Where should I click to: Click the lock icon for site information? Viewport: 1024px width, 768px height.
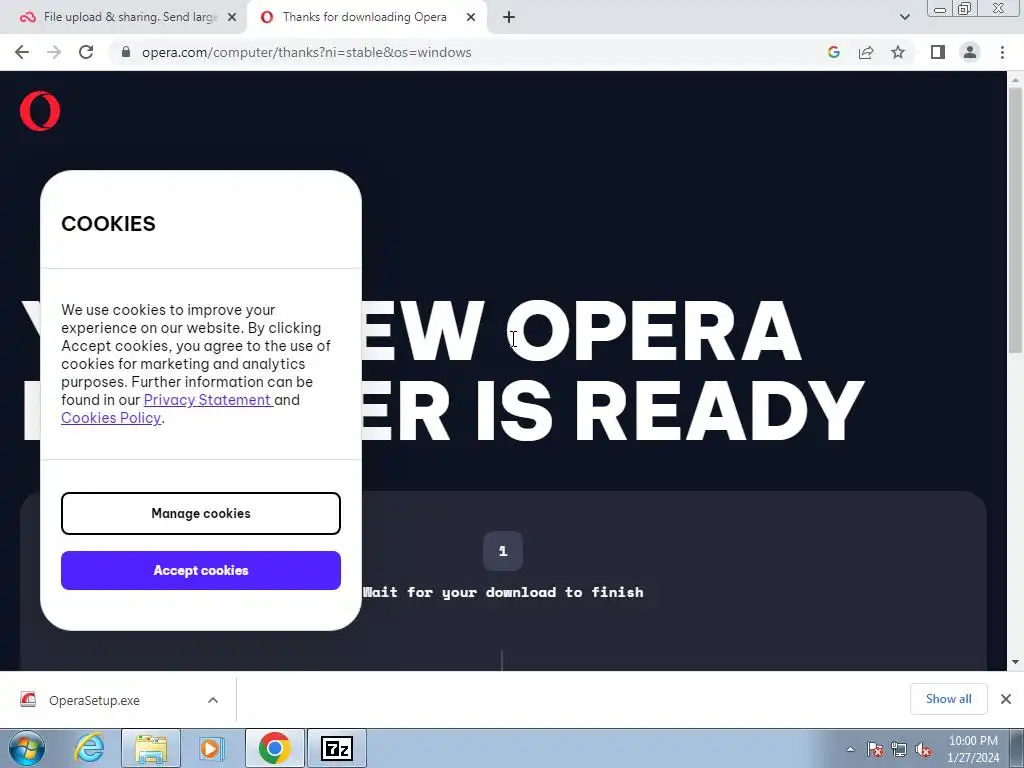coord(126,52)
